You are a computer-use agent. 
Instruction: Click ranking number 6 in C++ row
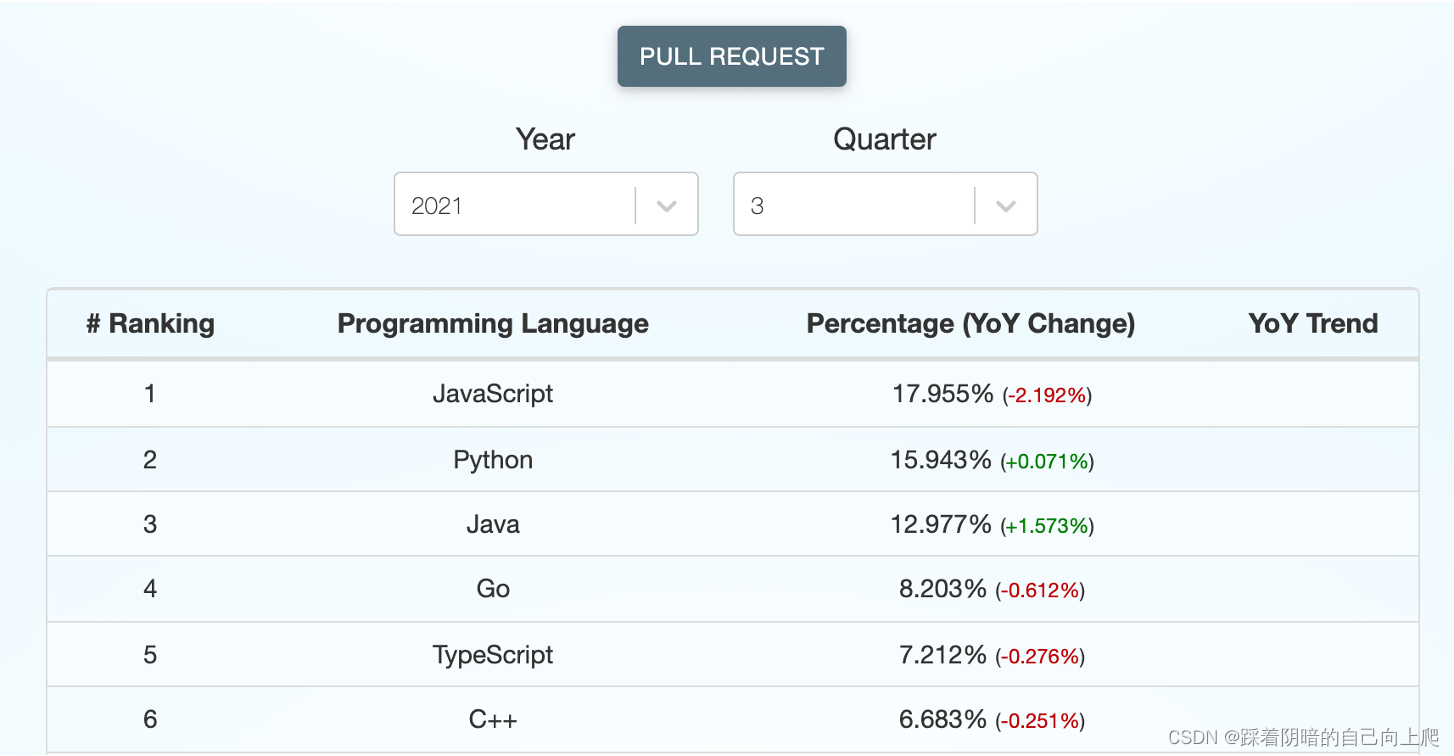(150, 719)
